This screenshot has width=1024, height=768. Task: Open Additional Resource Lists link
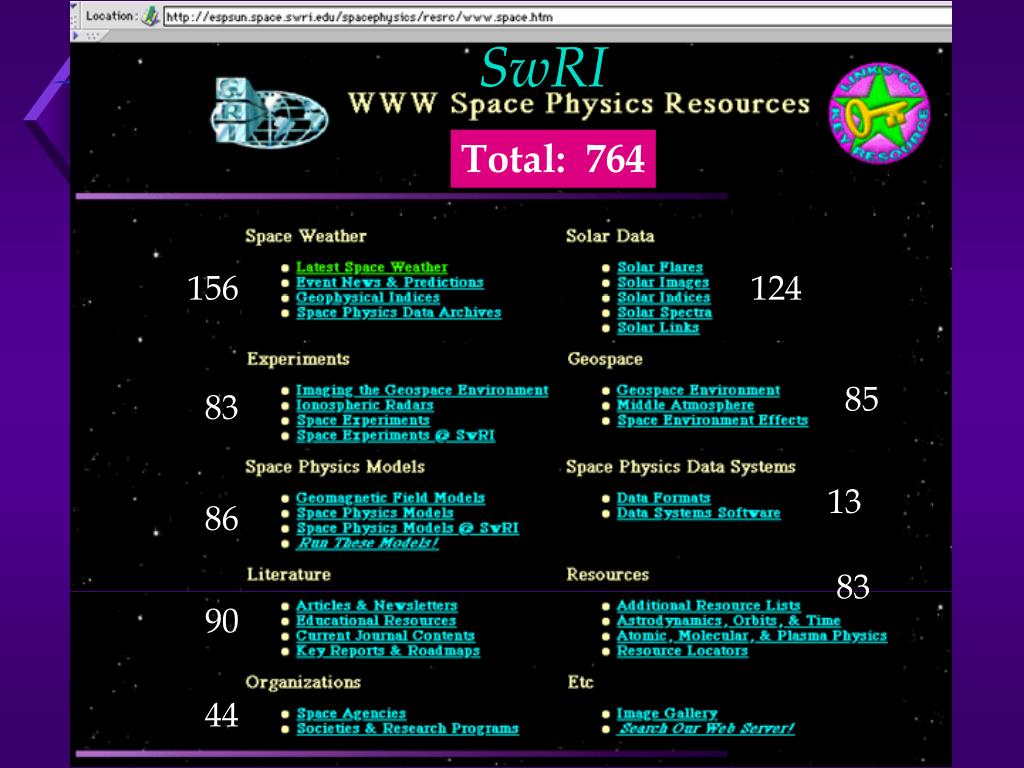click(x=709, y=605)
